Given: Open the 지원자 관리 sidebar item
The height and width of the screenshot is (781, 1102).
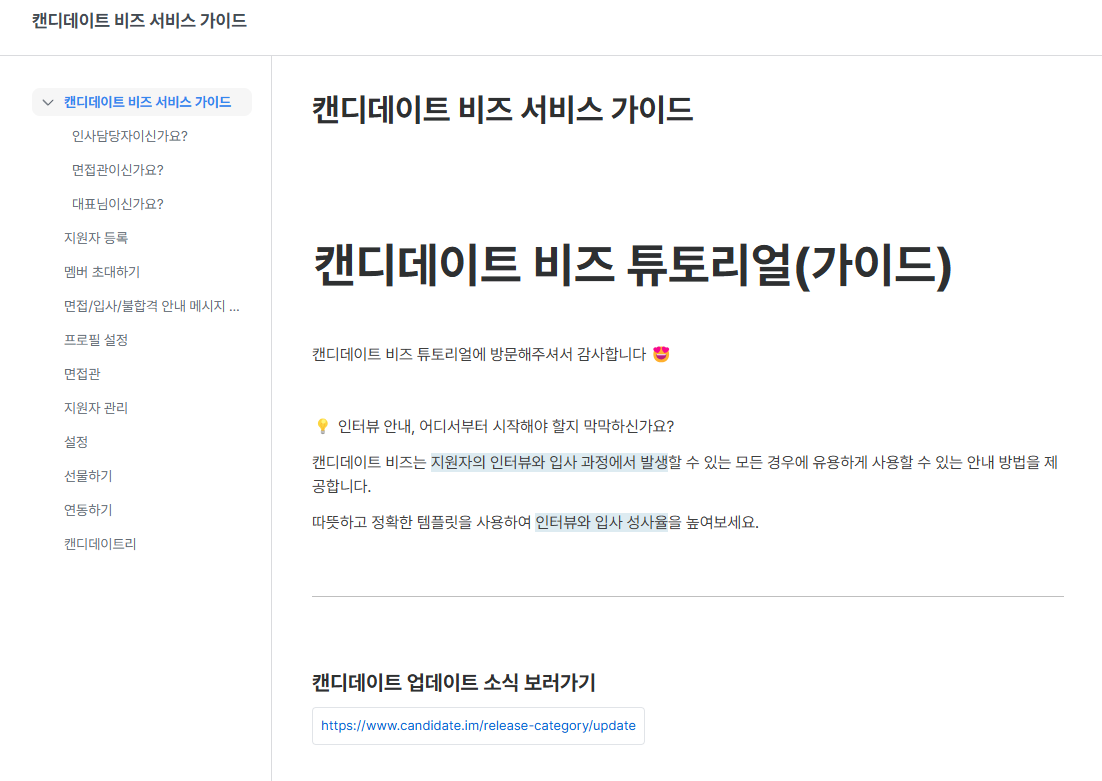Looking at the screenshot, I should pyautogui.click(x=96, y=408).
